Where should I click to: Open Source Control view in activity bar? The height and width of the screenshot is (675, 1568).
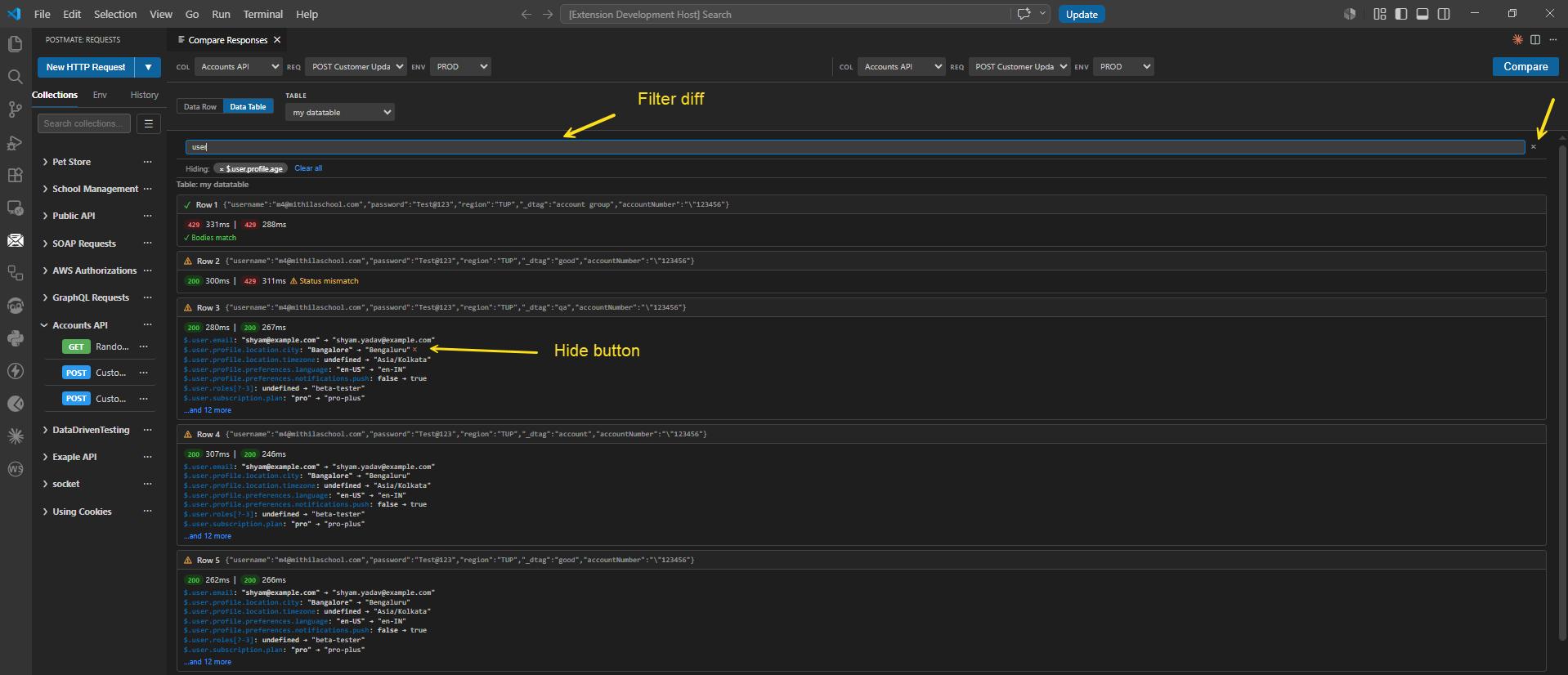[x=15, y=109]
